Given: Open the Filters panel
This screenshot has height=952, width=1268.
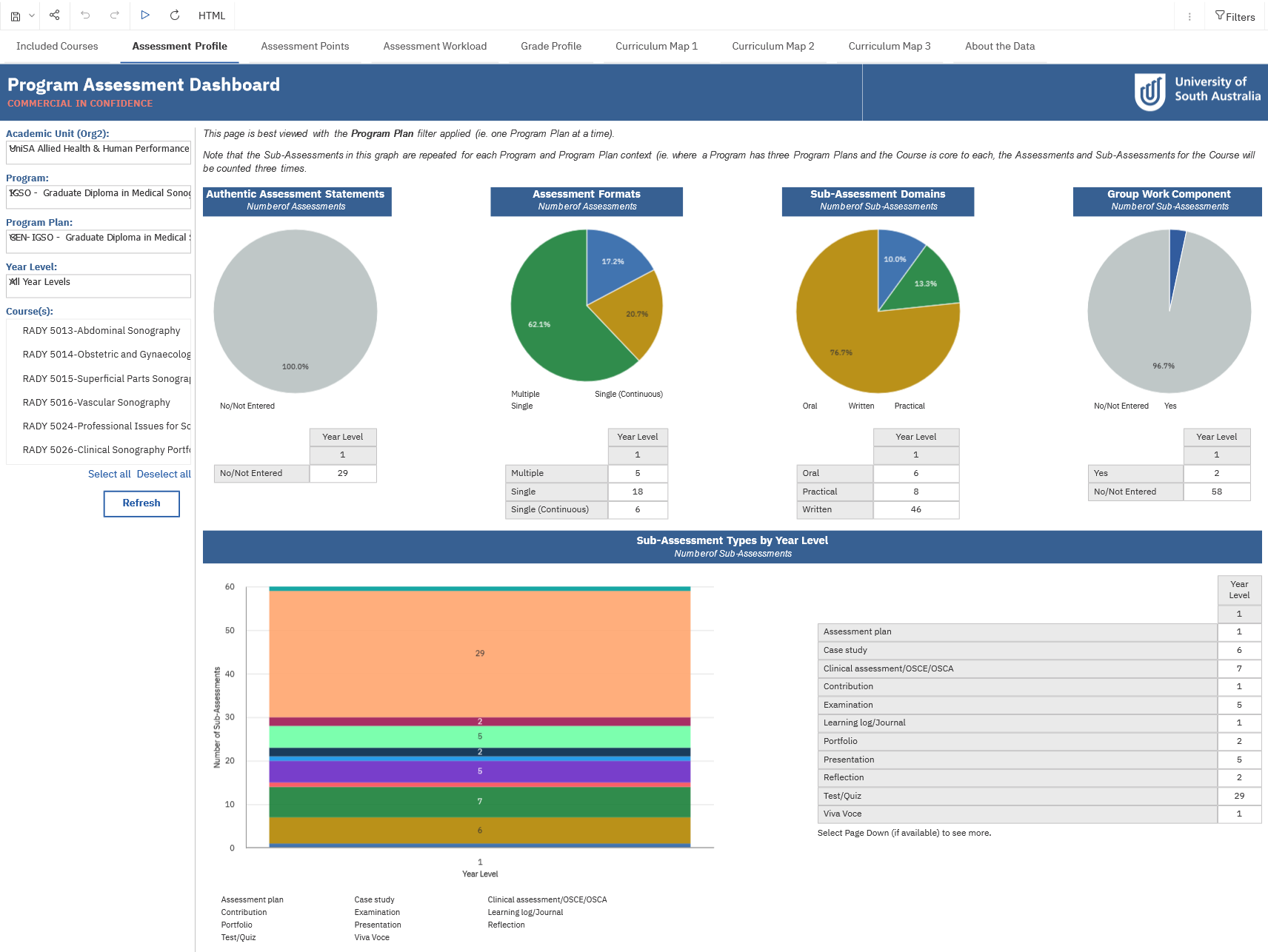Looking at the screenshot, I should (x=1235, y=16).
